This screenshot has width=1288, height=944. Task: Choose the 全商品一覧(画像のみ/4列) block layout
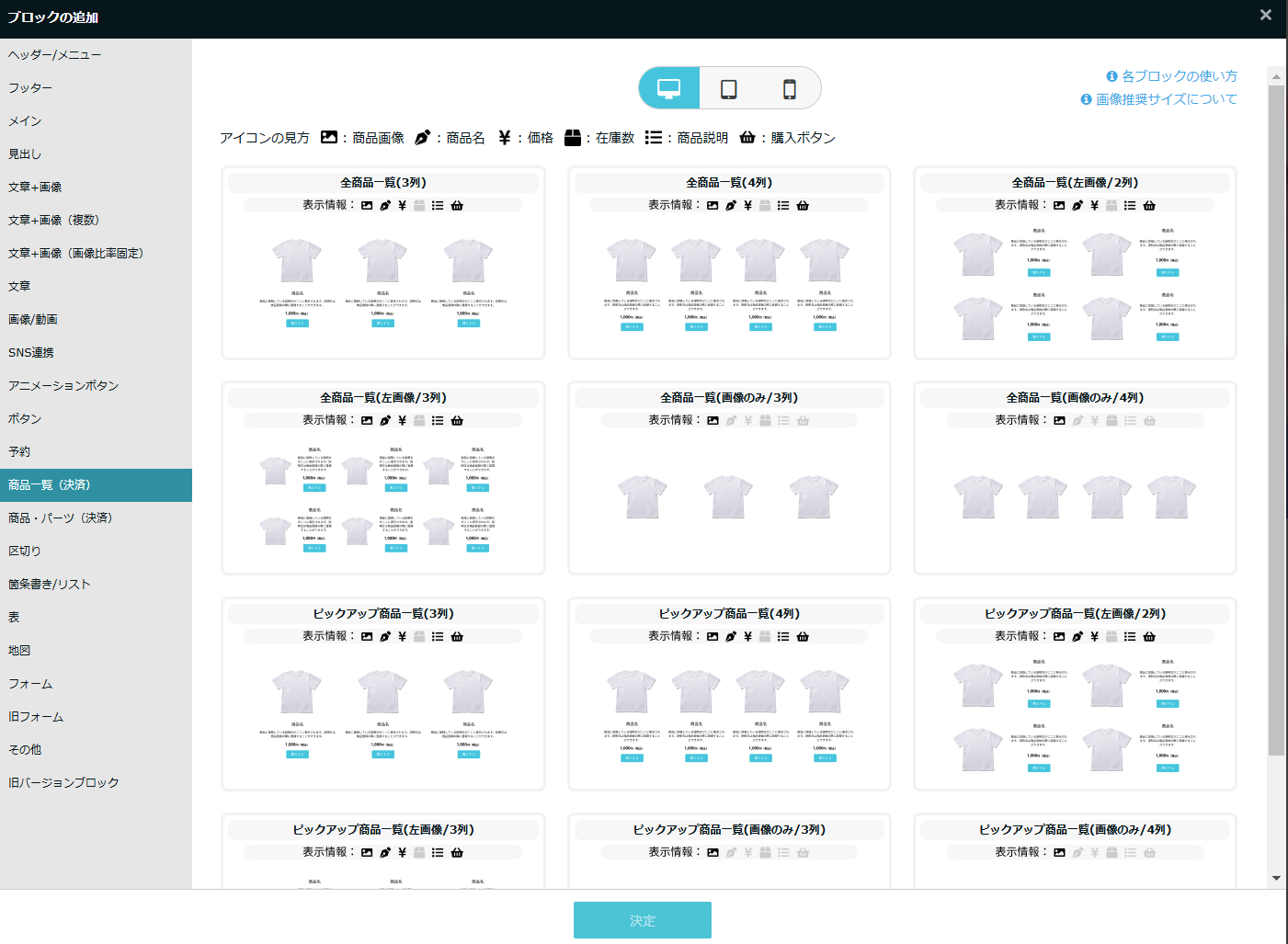pyautogui.click(x=1075, y=478)
